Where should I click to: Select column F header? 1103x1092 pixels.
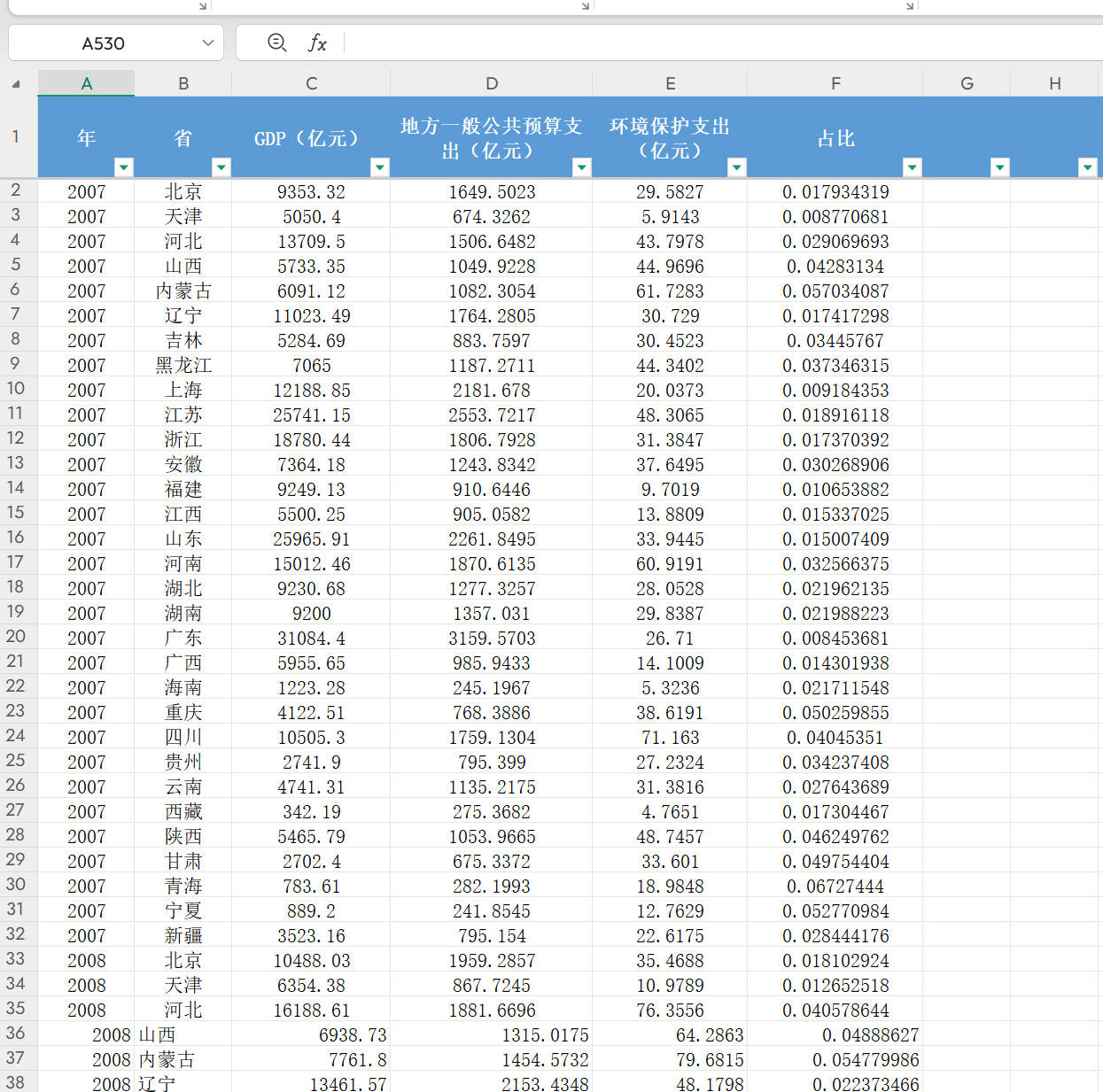click(x=835, y=83)
